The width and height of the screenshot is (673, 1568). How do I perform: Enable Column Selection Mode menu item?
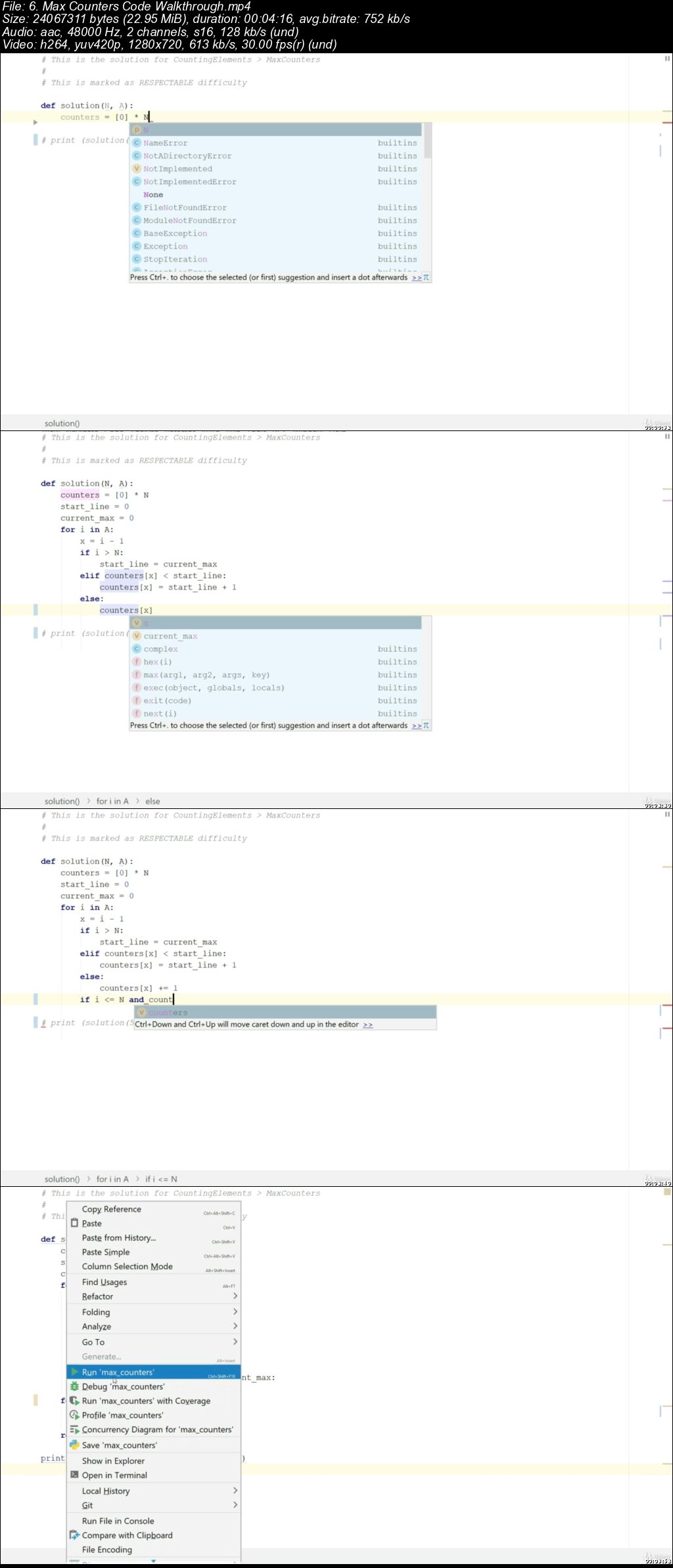[x=154, y=1266]
